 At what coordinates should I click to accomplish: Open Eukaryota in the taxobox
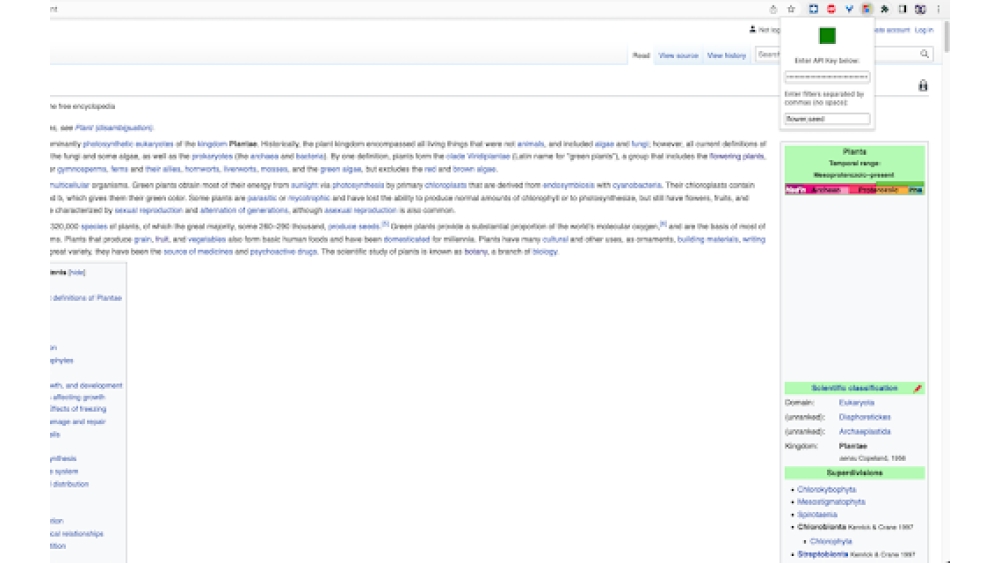click(x=857, y=403)
